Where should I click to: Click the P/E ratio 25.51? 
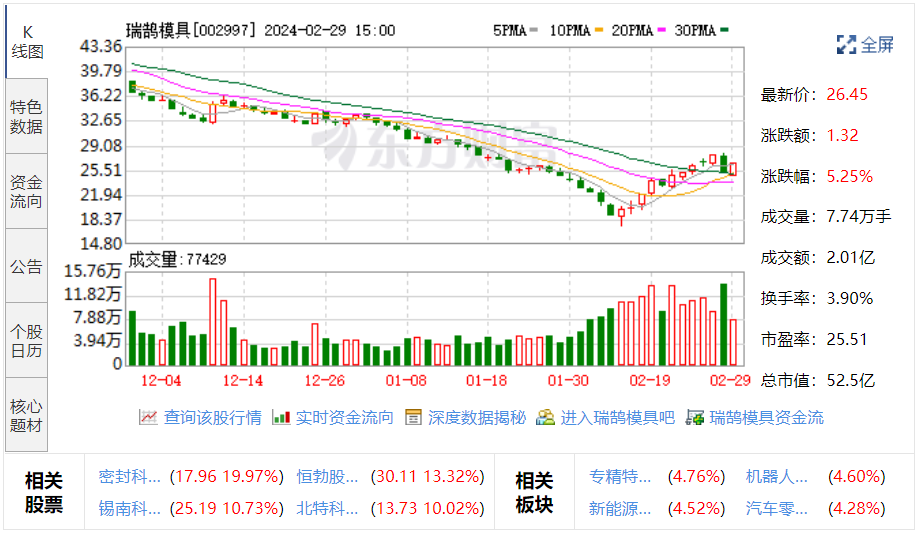pos(847,339)
